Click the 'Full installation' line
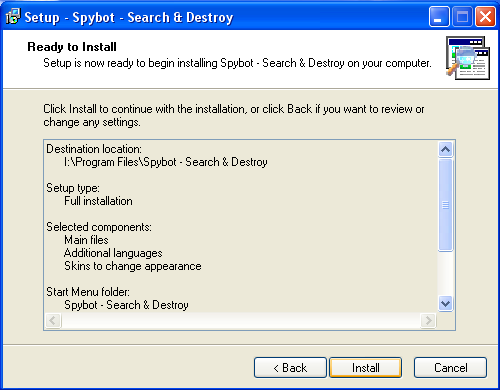The image size is (500, 390). pos(98,201)
